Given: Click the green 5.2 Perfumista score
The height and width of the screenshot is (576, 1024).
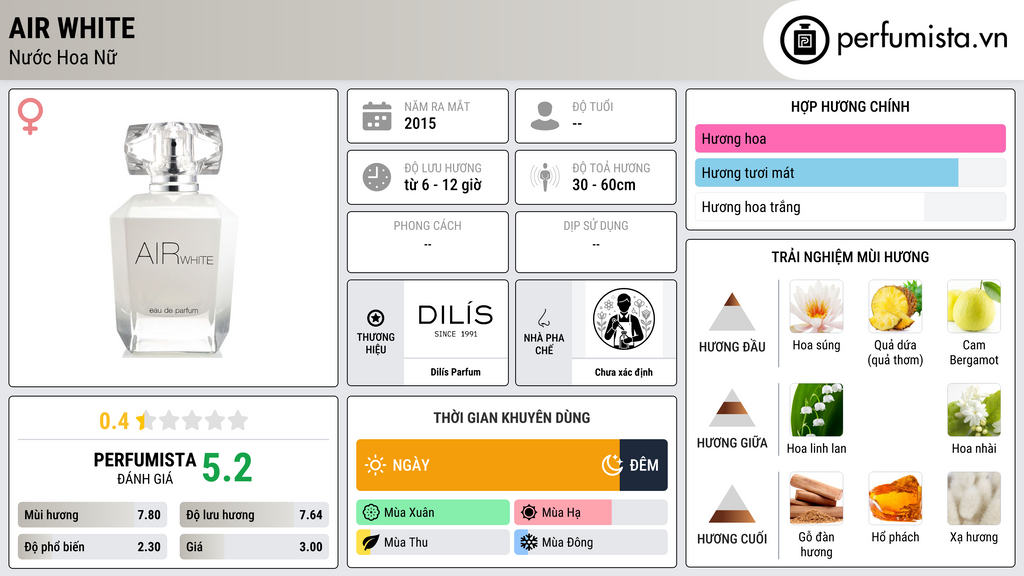Looking at the screenshot, I should [x=227, y=468].
